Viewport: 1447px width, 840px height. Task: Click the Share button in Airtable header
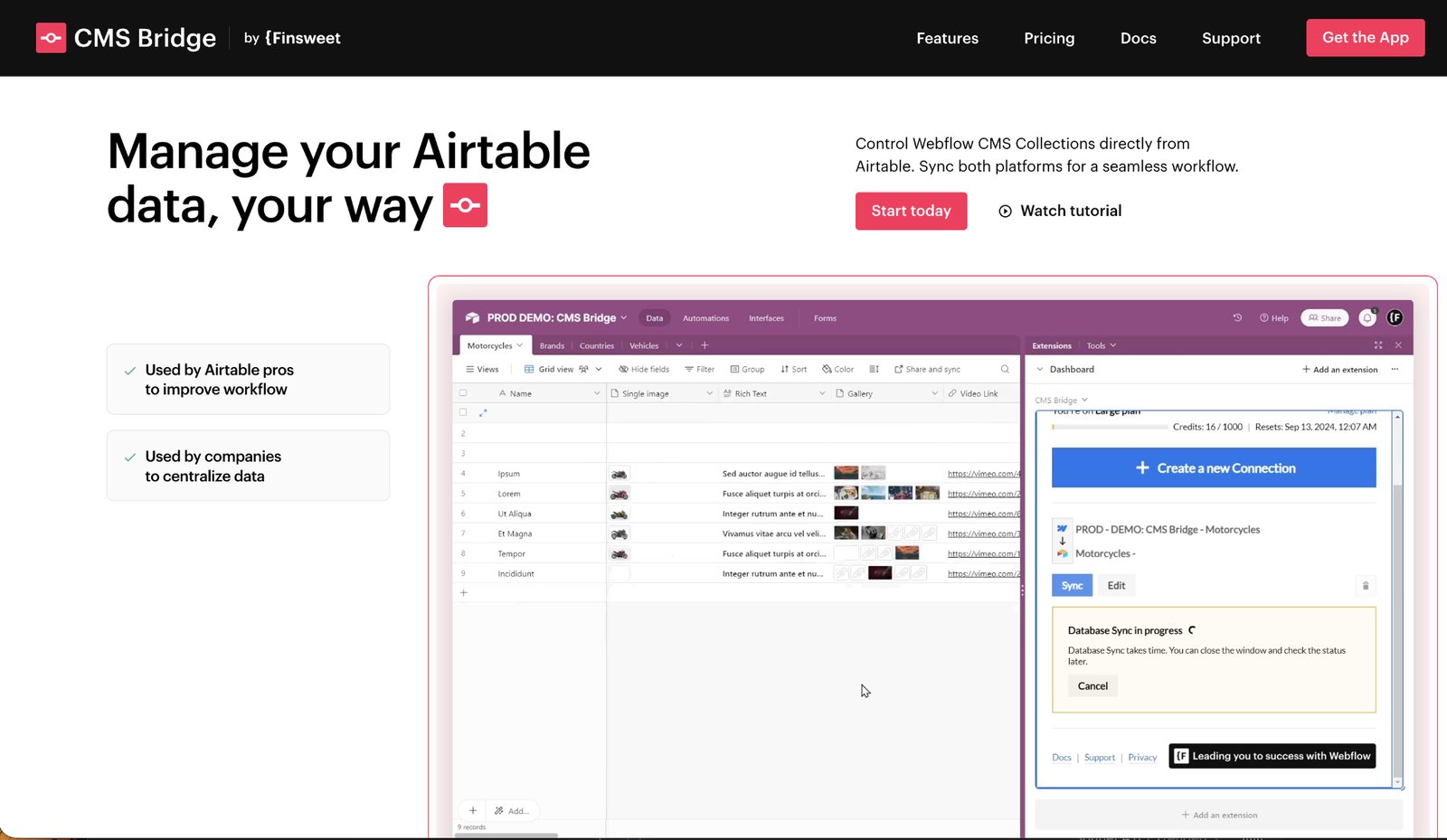pyautogui.click(x=1324, y=318)
